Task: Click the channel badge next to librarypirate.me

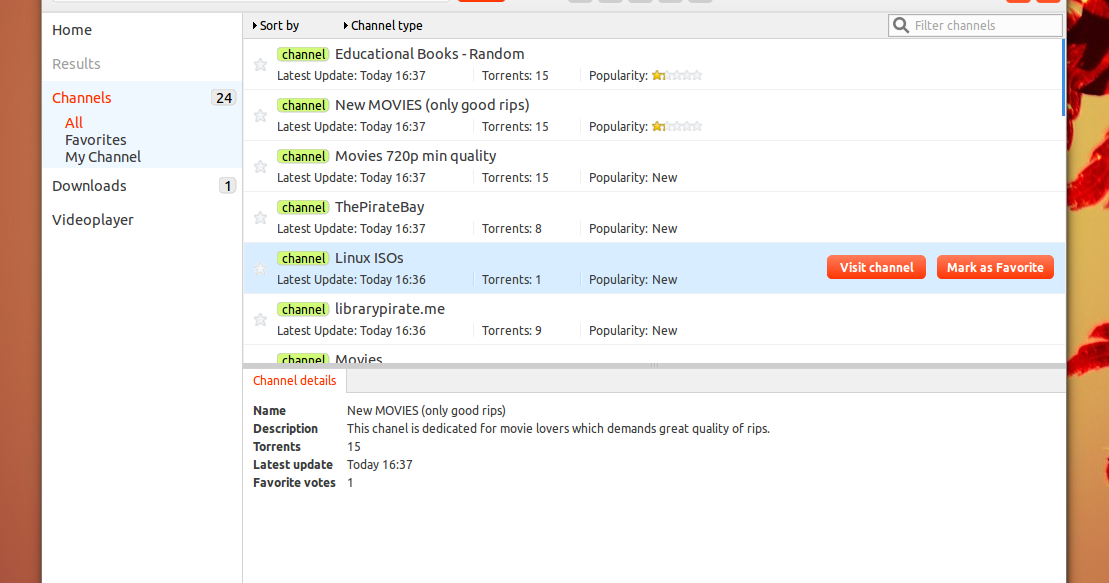Action: point(303,309)
